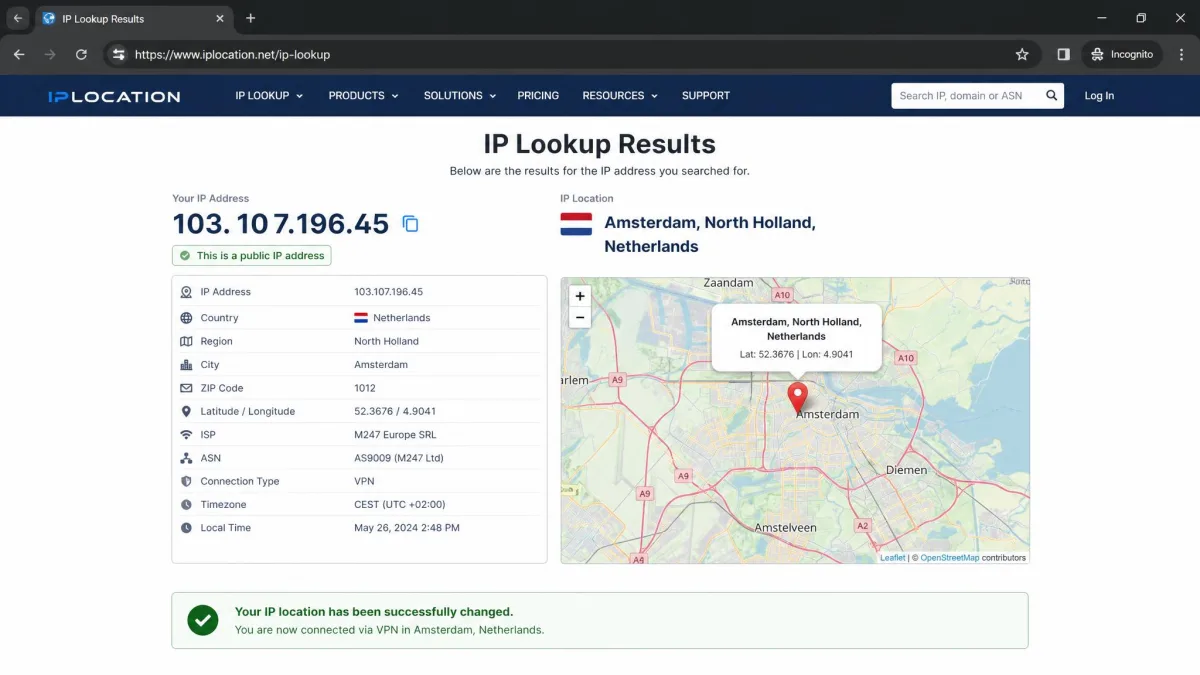The width and height of the screenshot is (1200, 675).
Task: Open the SUPPORT page
Action: tap(706, 96)
